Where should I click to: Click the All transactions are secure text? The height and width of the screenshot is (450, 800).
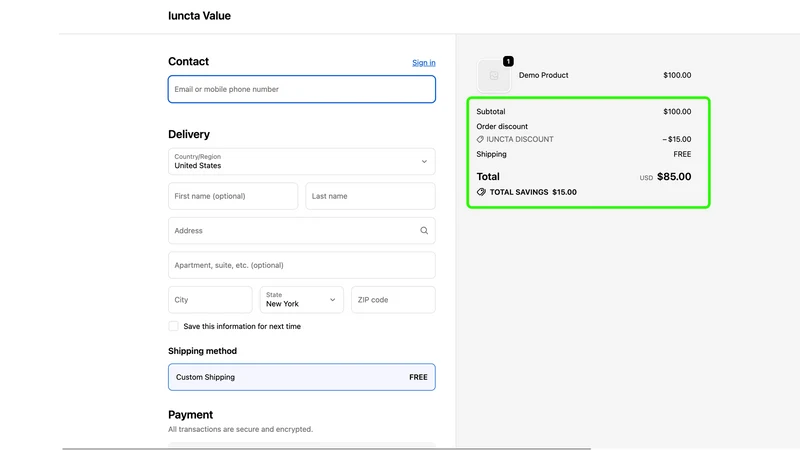[x=240, y=429]
